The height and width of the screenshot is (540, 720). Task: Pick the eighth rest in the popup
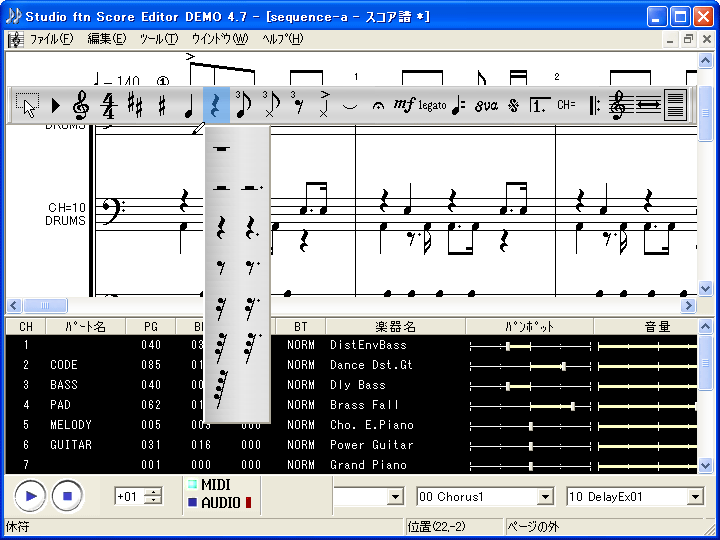pos(221,267)
